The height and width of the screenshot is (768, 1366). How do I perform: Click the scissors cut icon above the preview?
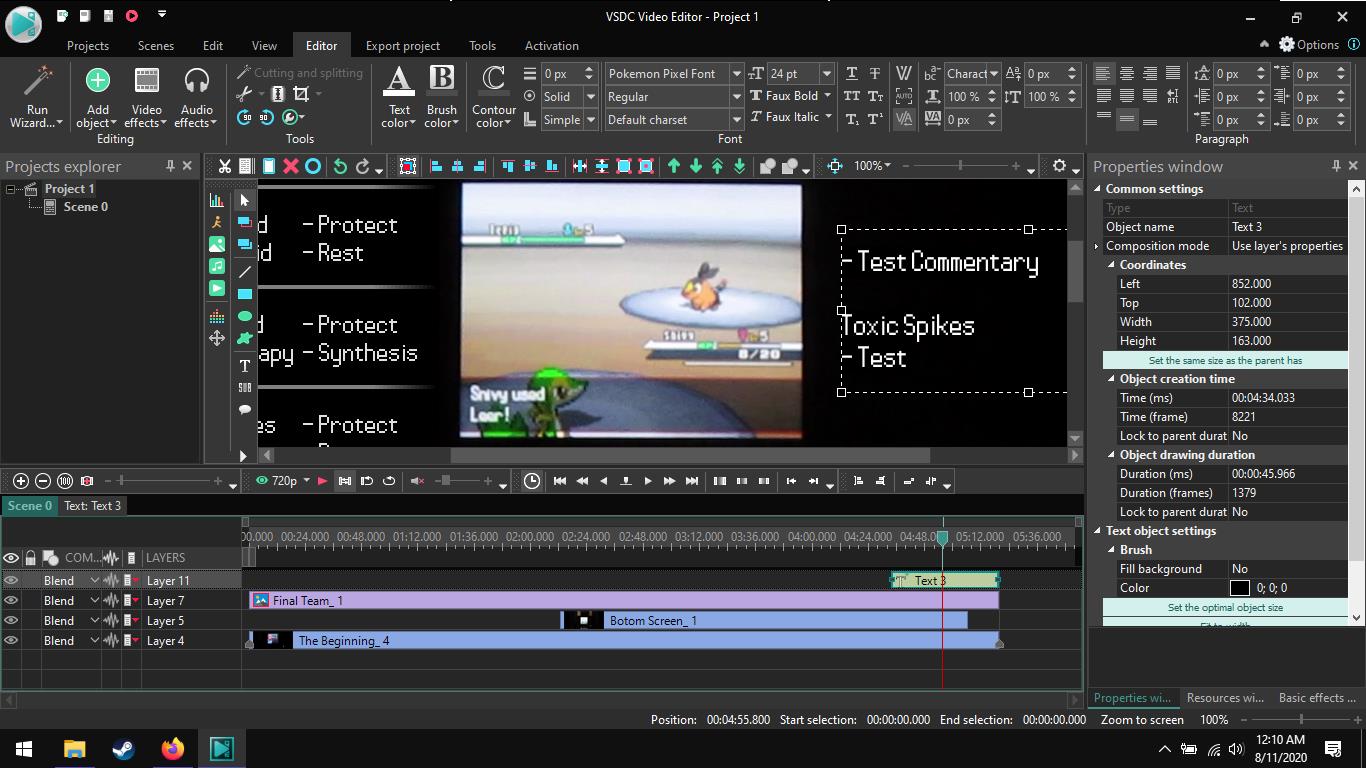225,166
